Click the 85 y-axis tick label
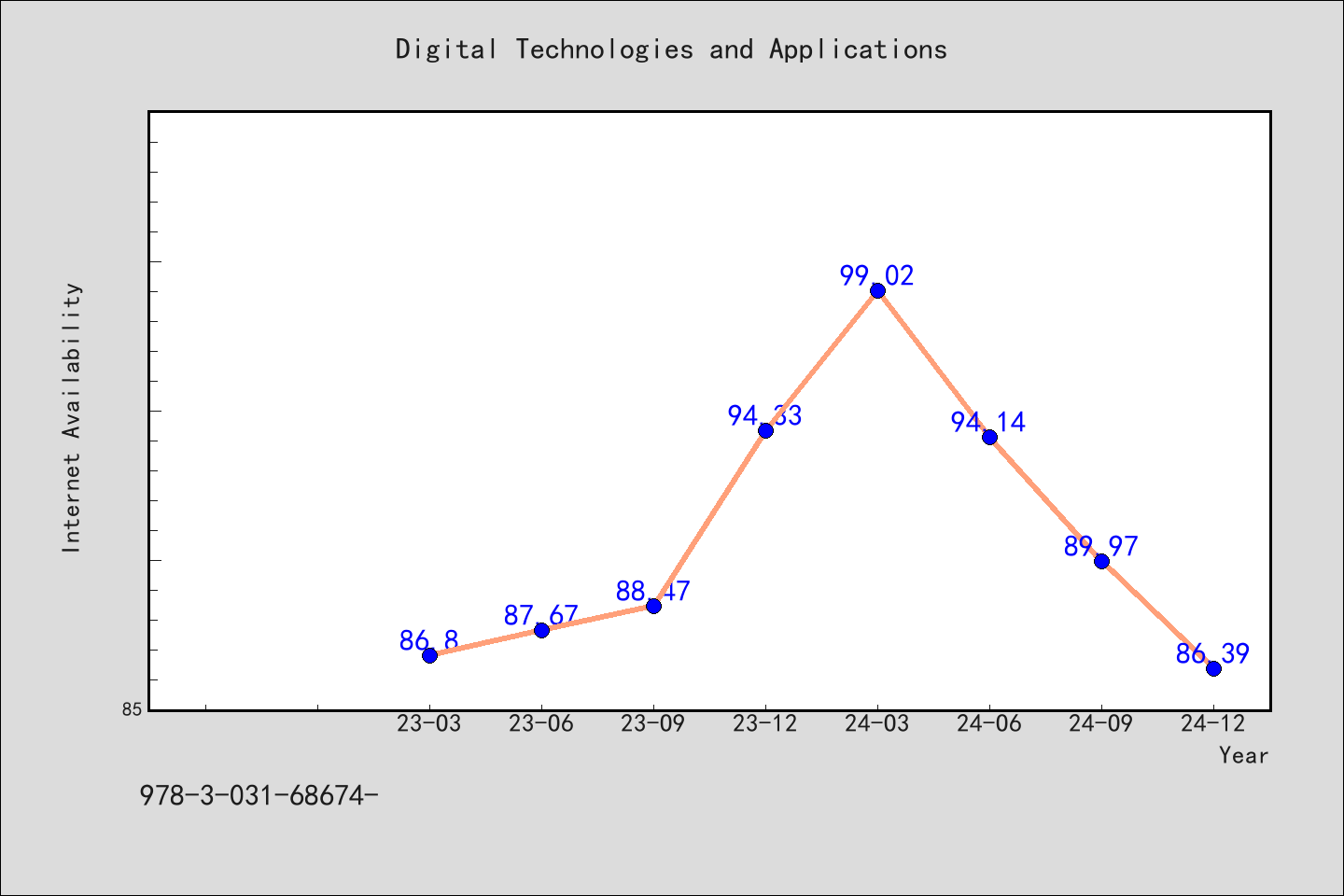This screenshot has width=1344, height=896. point(133,709)
